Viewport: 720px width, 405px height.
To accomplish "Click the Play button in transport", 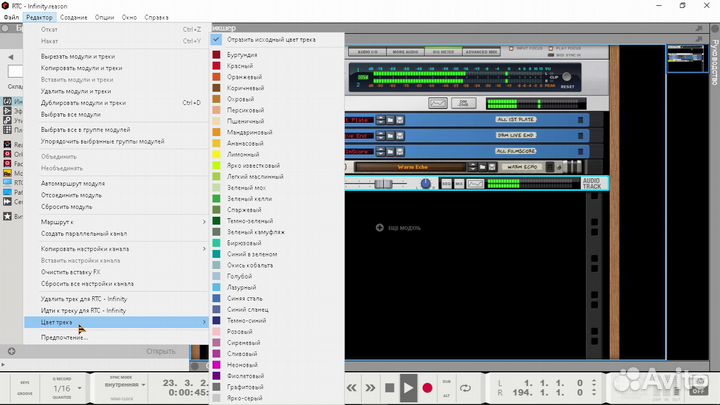I will [x=408, y=387].
